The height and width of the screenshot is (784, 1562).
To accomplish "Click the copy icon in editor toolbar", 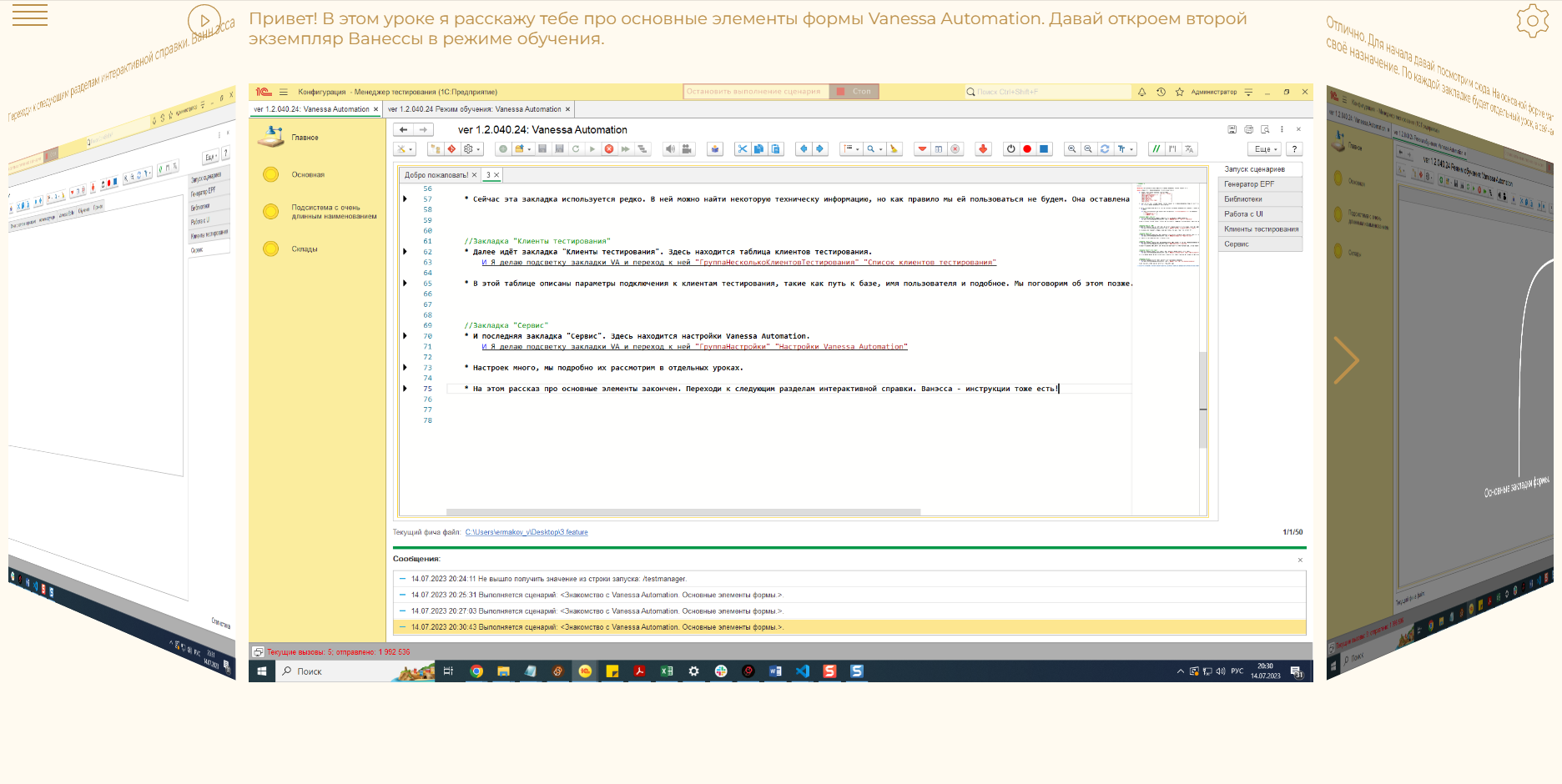I will coord(758,149).
